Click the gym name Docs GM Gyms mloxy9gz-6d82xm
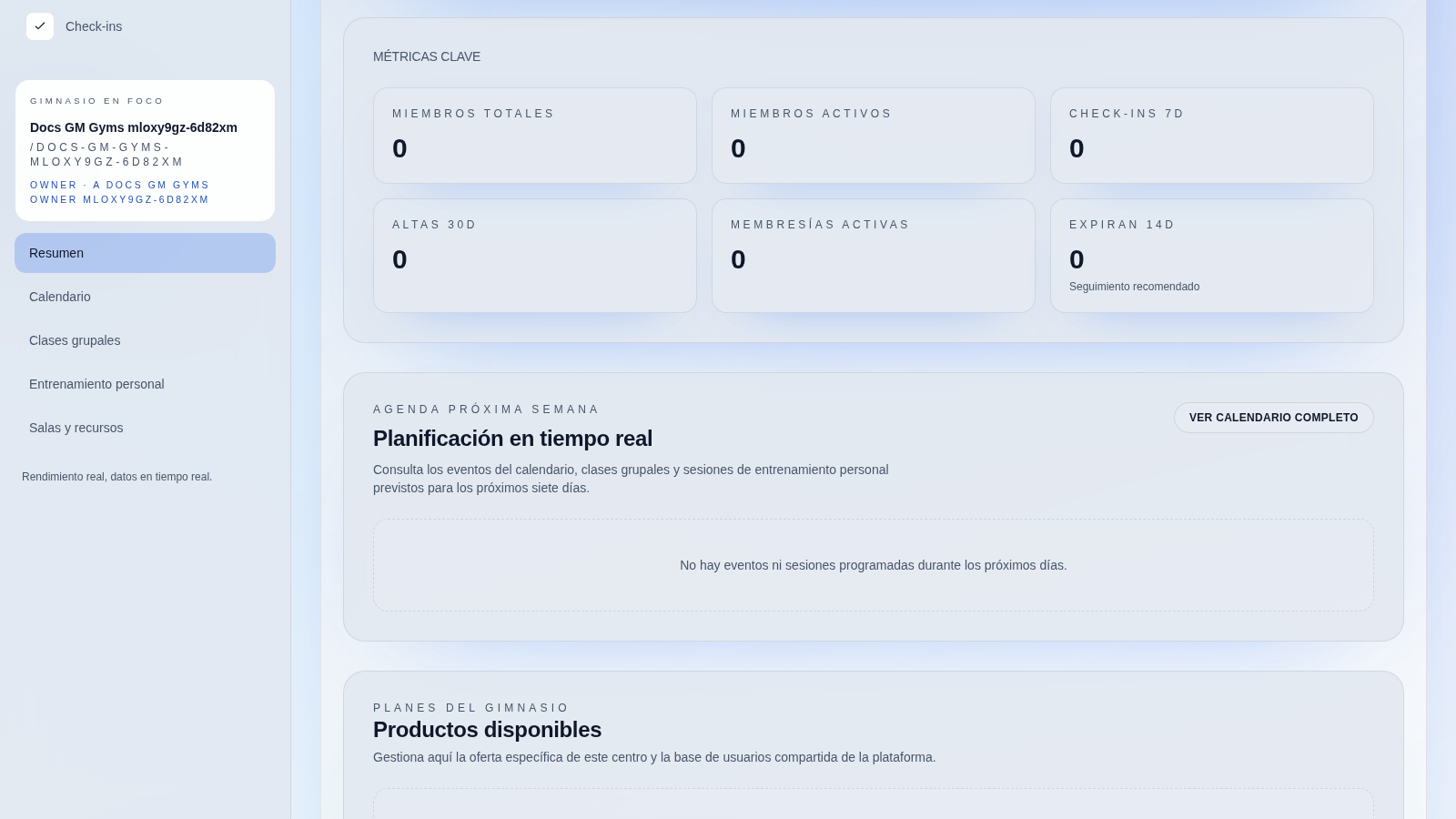This screenshot has width=1456, height=819. [134, 127]
